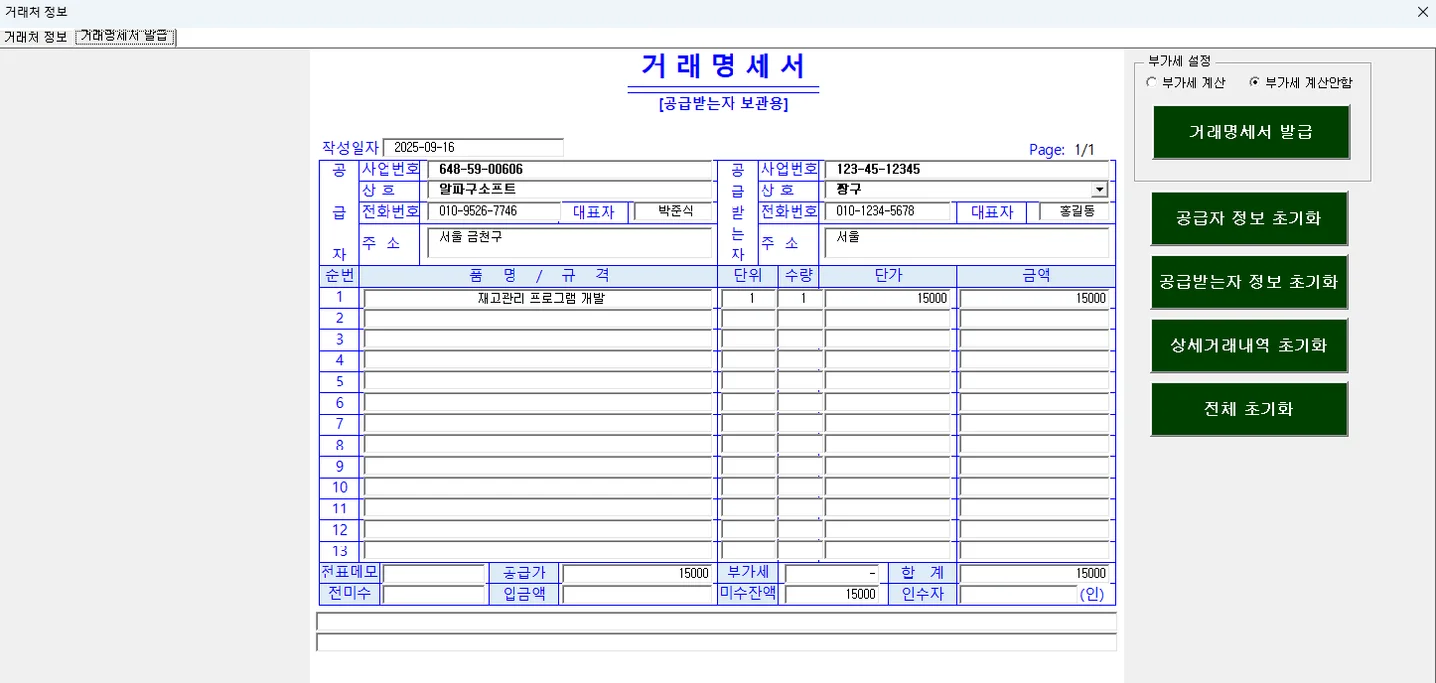The width and height of the screenshot is (1436, 683).
Task: Click row 5 단가 input field
Action: point(888,382)
